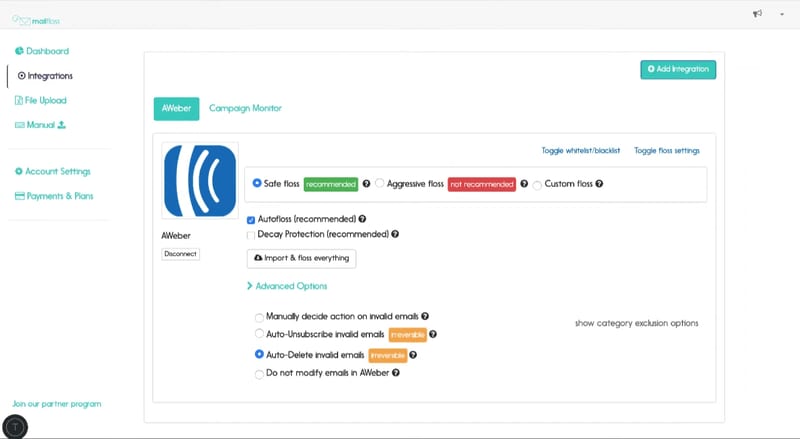The height and width of the screenshot is (439, 800).
Task: Click Join our partner program link
Action: [57, 404]
